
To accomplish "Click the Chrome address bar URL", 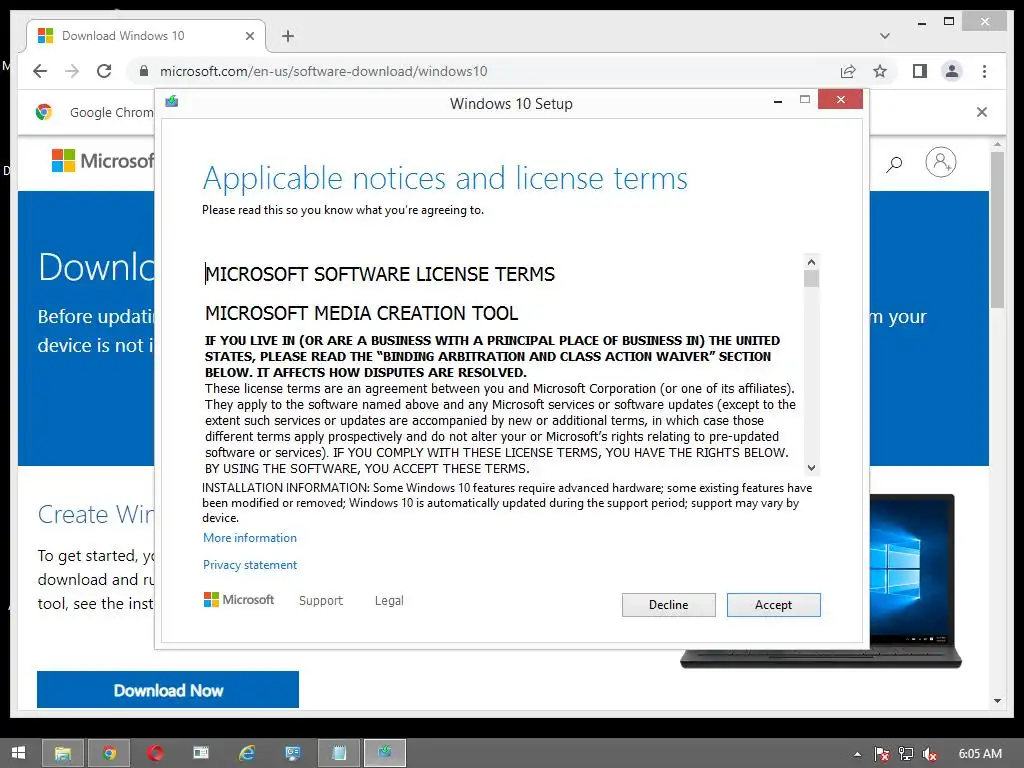I will pyautogui.click(x=323, y=71).
